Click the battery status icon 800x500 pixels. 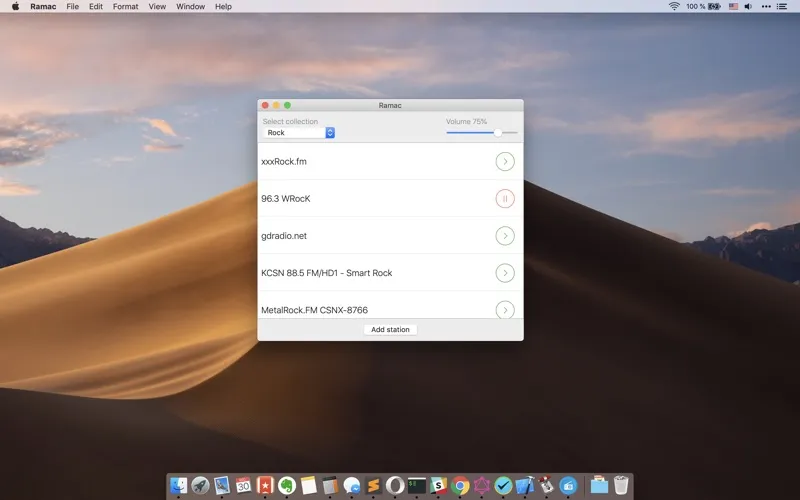tap(714, 7)
